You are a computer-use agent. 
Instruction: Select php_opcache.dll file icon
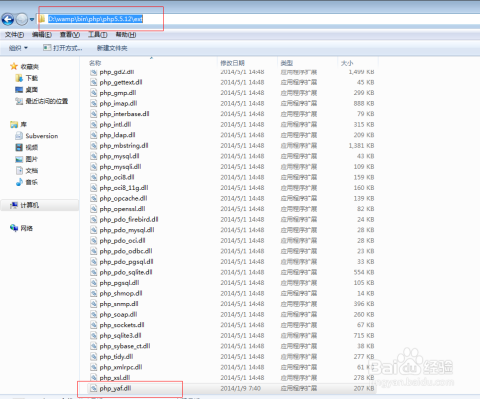94,198
